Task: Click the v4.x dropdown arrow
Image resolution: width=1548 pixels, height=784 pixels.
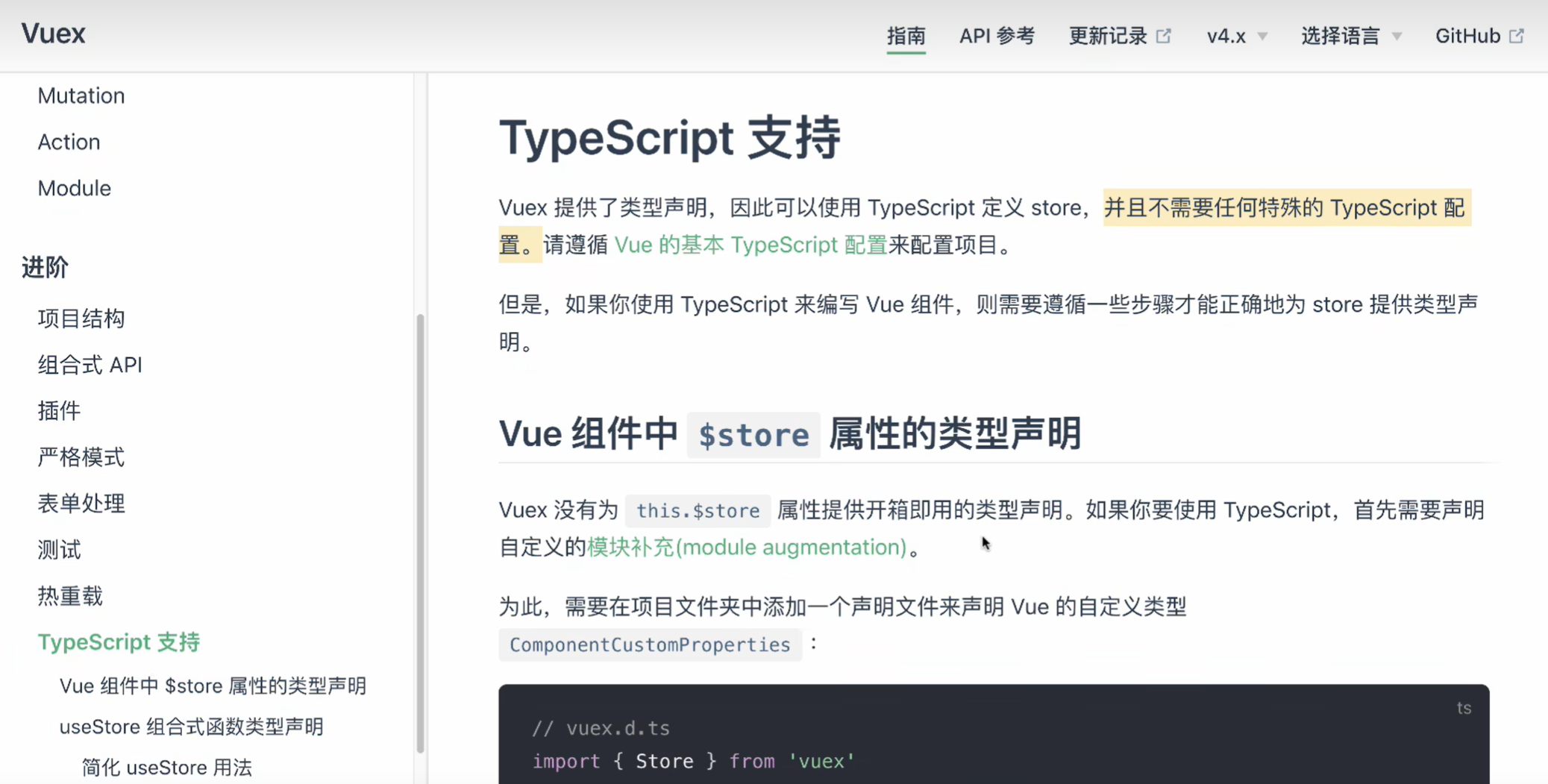Action: pyautogui.click(x=1262, y=37)
